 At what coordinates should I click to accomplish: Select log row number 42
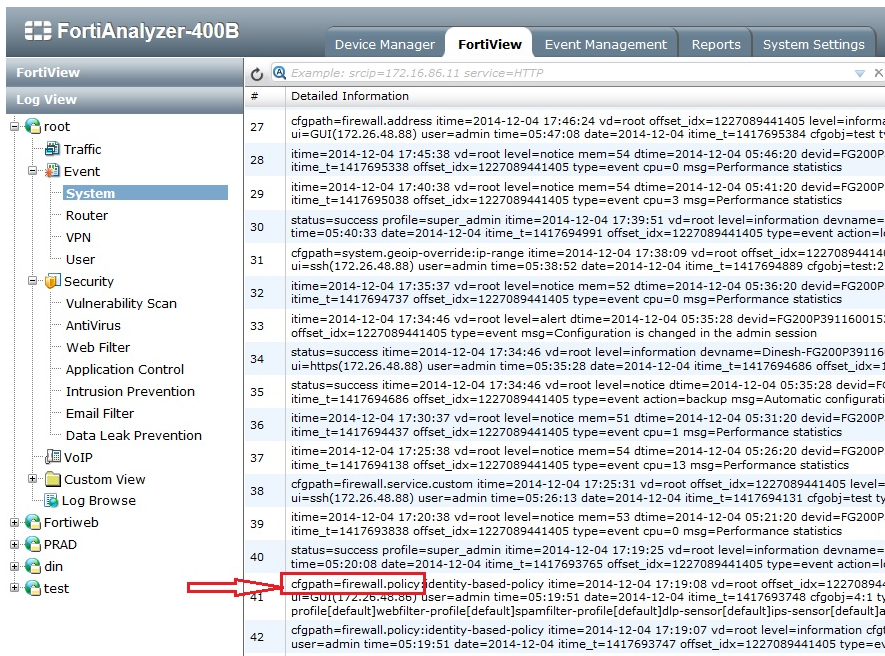[565, 637]
